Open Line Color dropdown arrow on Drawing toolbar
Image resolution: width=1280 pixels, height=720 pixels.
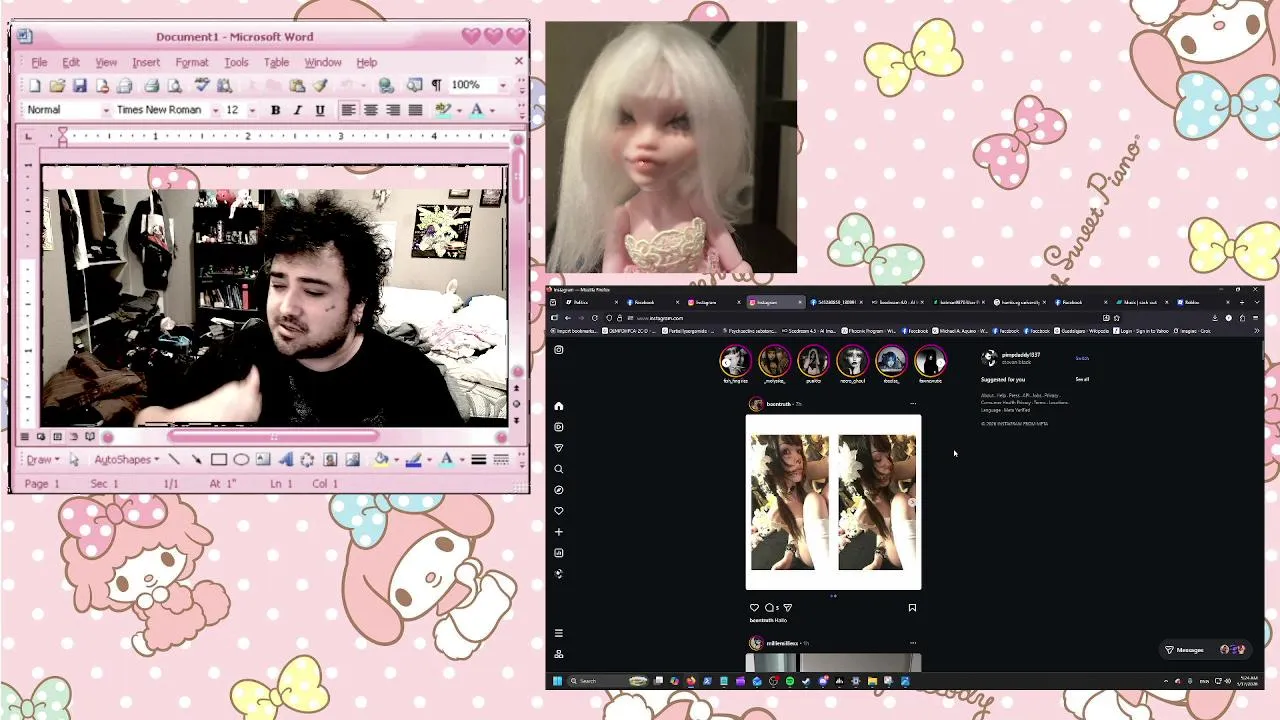coord(429,460)
